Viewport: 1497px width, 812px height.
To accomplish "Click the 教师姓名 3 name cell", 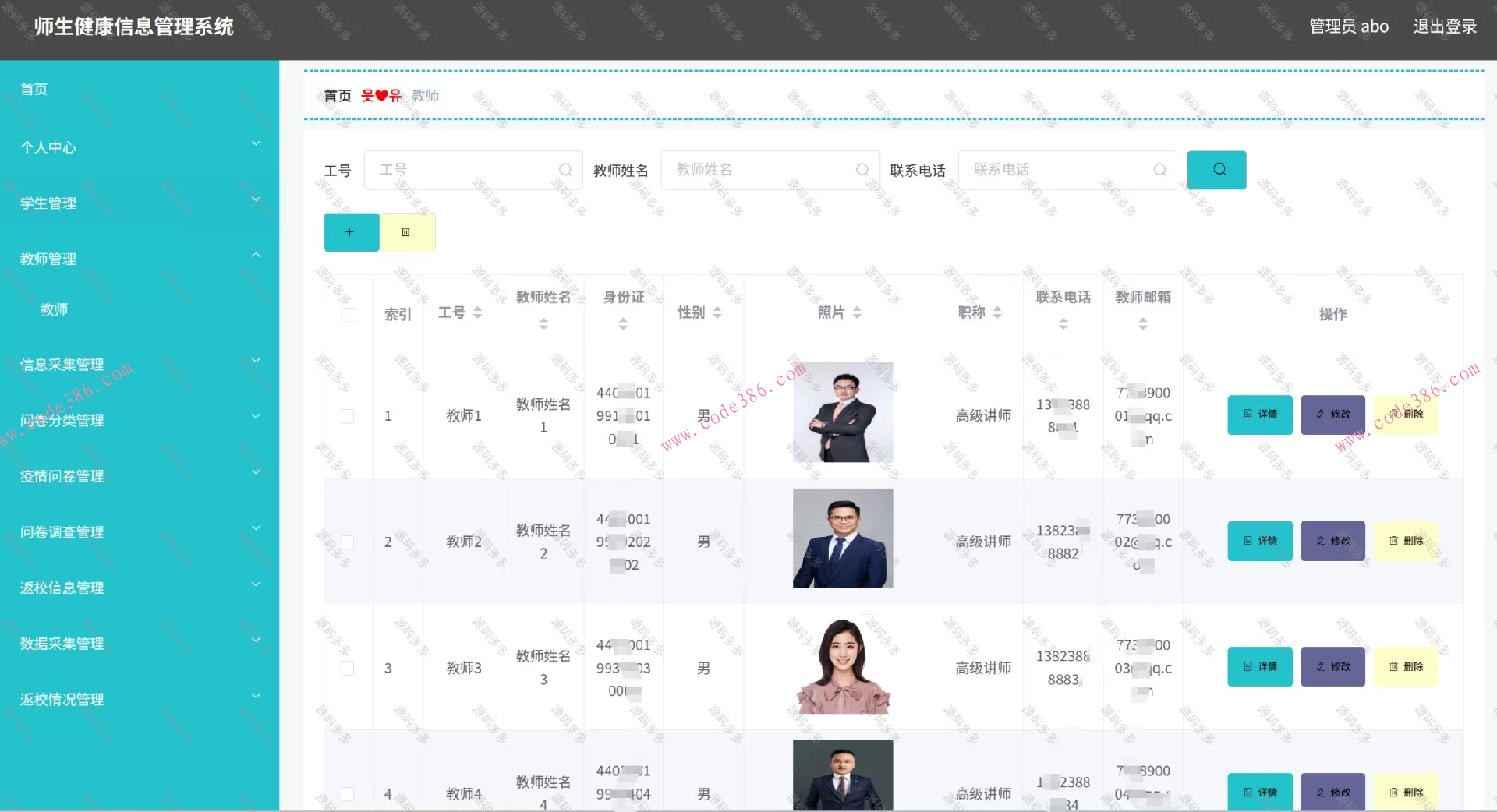I will pyautogui.click(x=543, y=668).
